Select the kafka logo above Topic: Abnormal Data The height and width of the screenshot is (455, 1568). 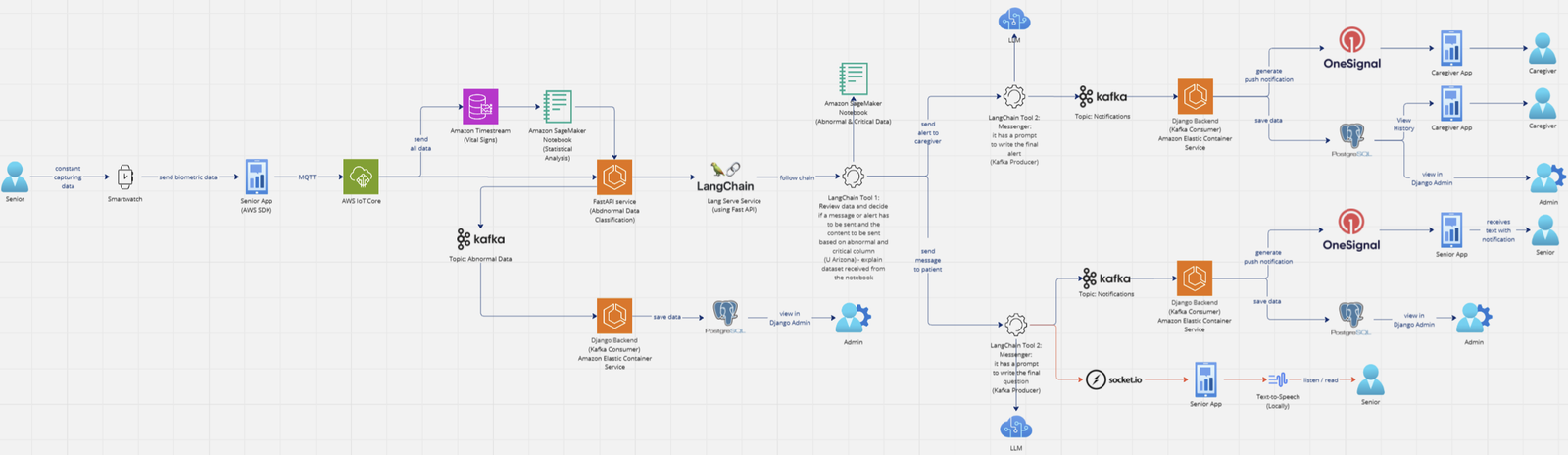(480, 239)
